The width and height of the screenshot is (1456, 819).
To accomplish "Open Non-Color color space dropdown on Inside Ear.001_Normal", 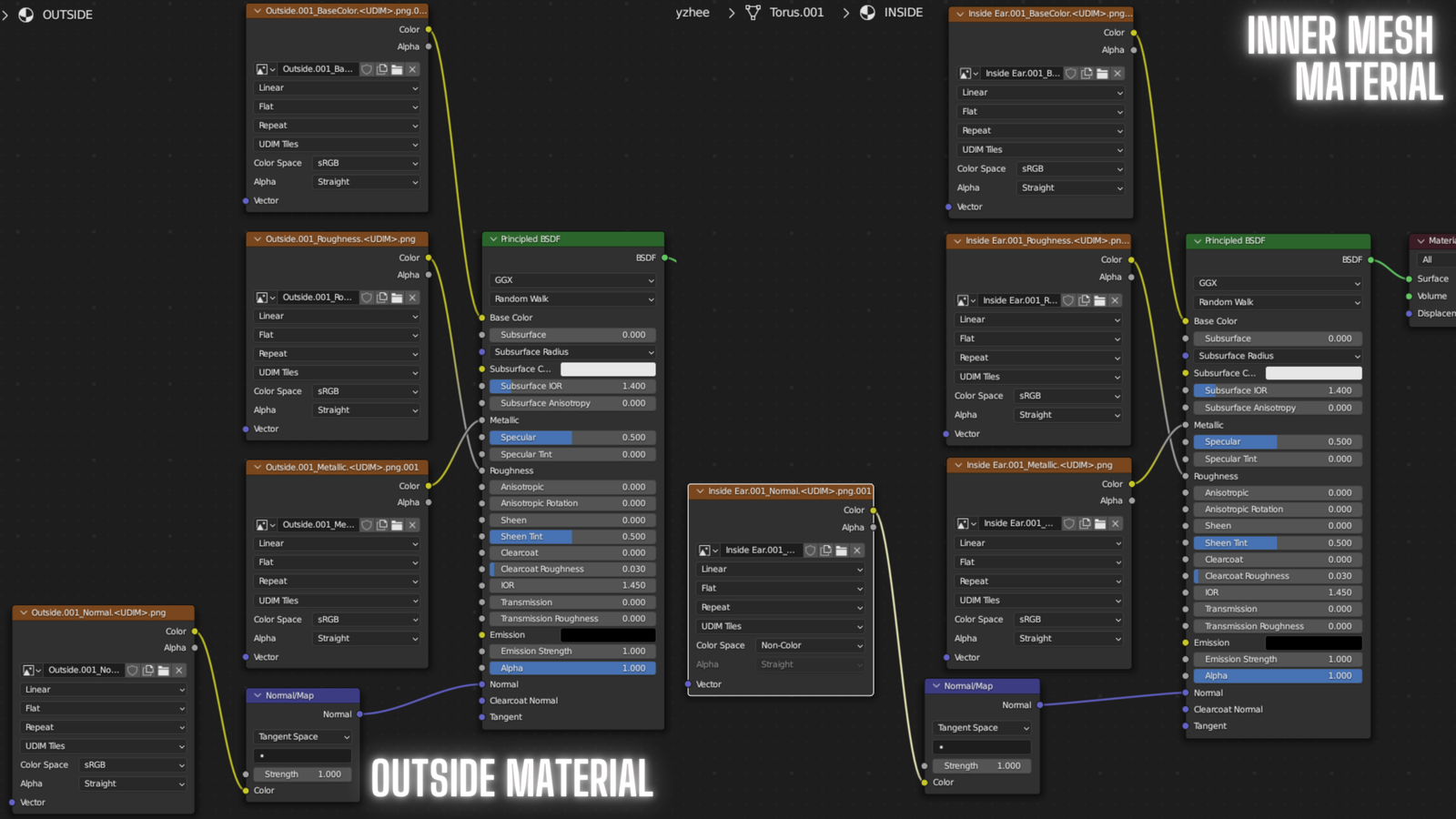I will coord(810,646).
